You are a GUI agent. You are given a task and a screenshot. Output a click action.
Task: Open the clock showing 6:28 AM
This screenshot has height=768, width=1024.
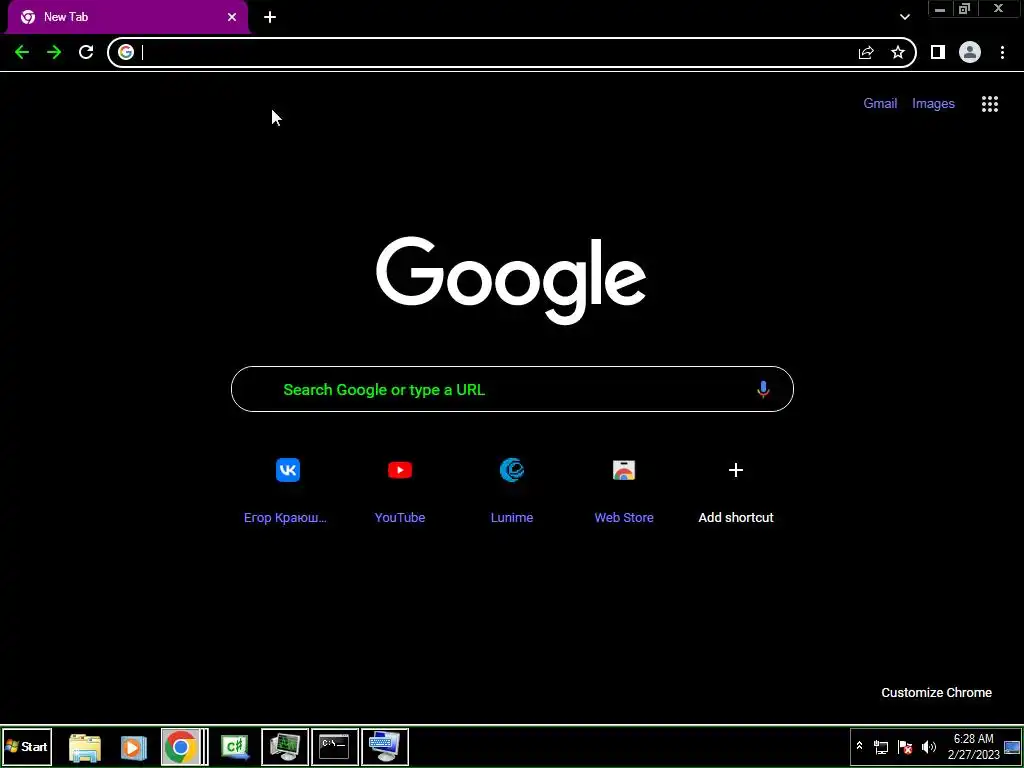click(x=973, y=747)
